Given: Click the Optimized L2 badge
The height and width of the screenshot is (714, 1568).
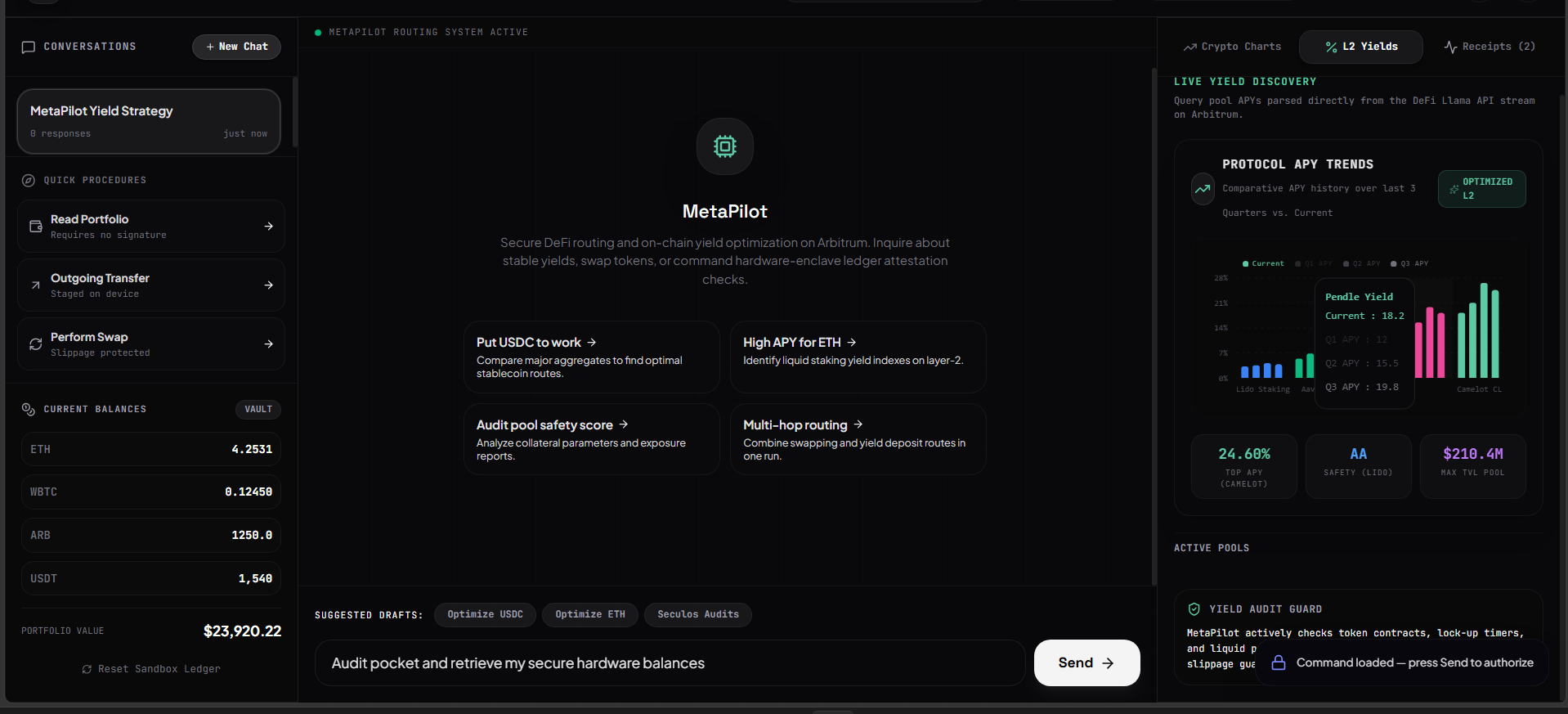Looking at the screenshot, I should pos(1481,189).
